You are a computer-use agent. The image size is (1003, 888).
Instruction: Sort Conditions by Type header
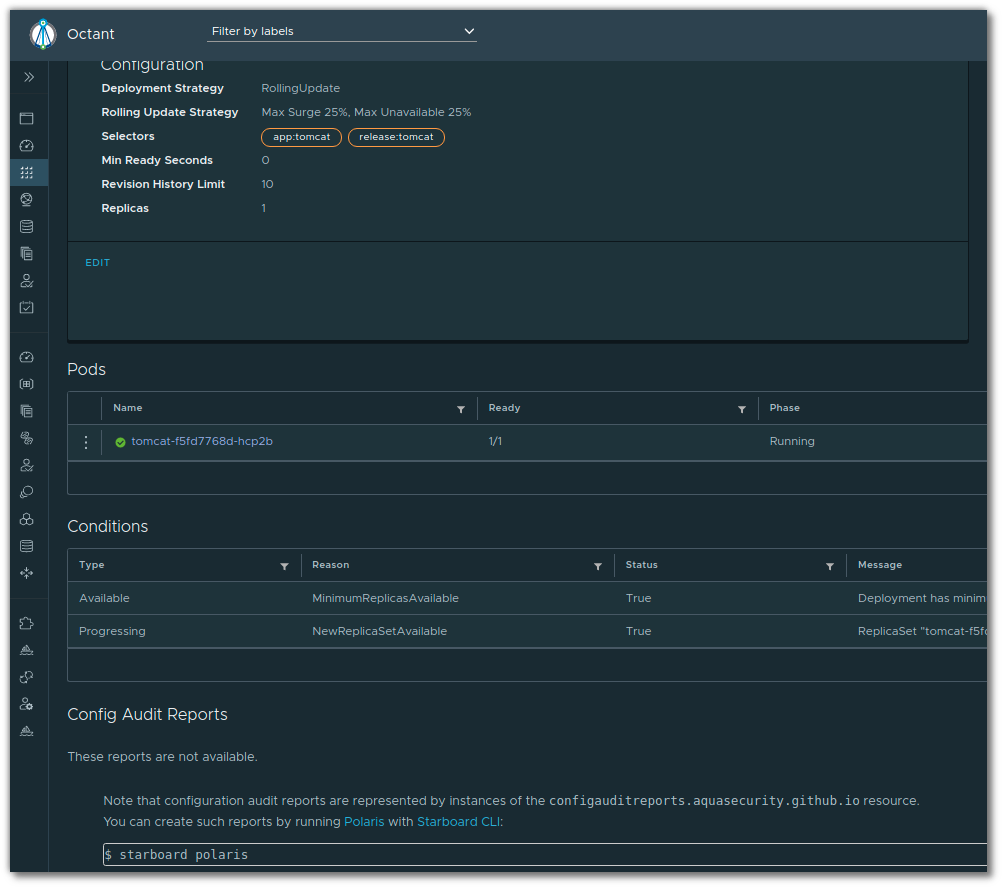tap(91, 565)
